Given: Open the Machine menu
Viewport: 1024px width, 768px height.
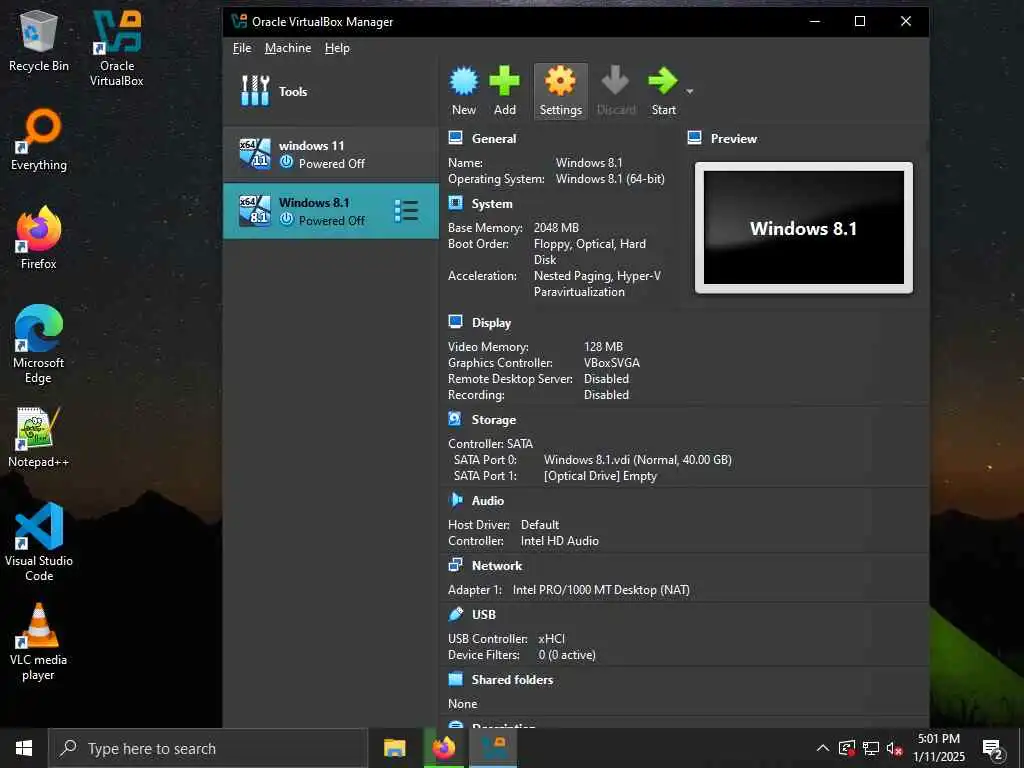Looking at the screenshot, I should point(288,48).
